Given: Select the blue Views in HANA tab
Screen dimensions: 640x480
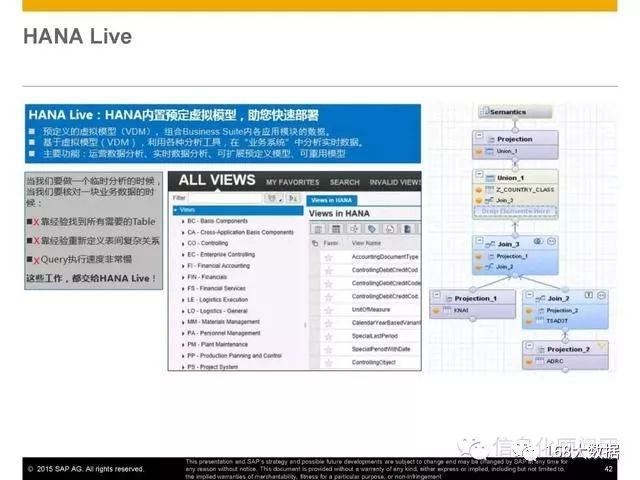Looking at the screenshot, I should pos(331,200).
